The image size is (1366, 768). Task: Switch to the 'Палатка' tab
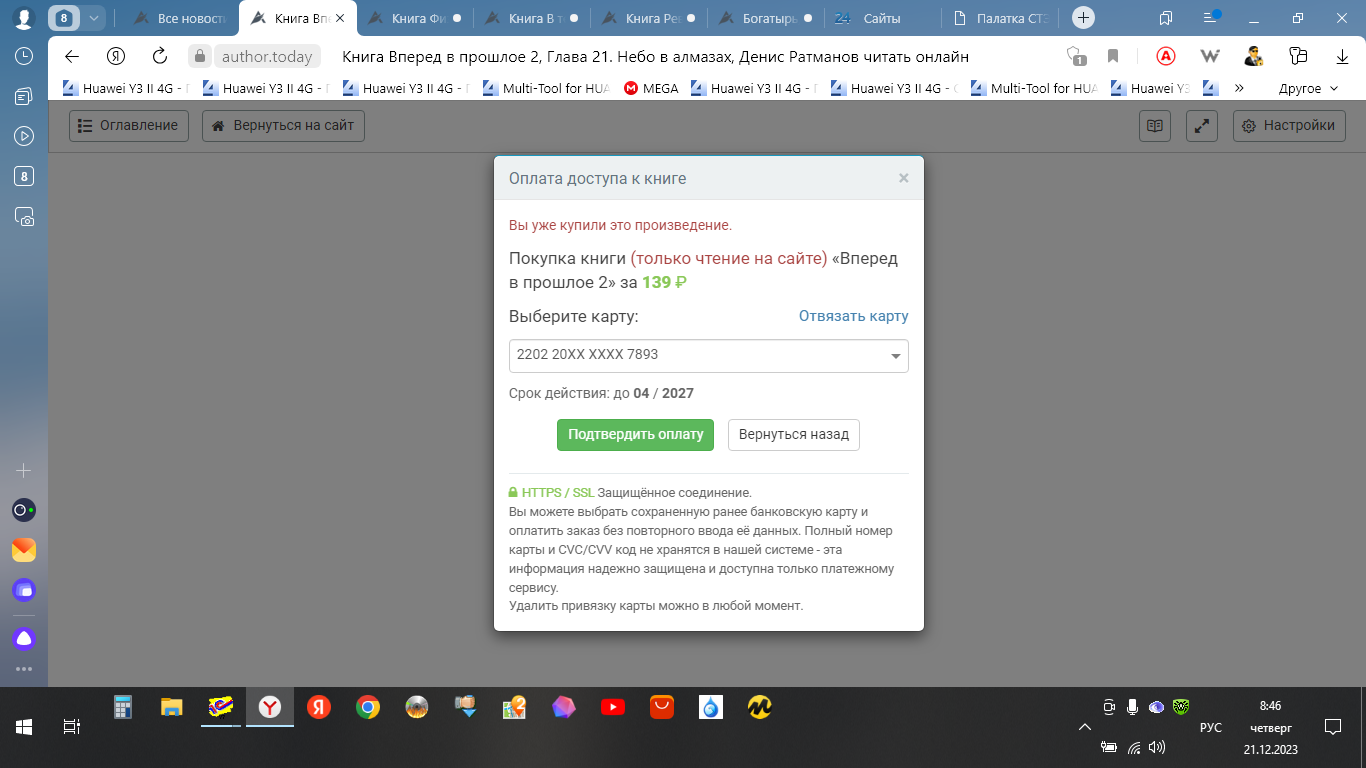pyautogui.click(x=1000, y=18)
